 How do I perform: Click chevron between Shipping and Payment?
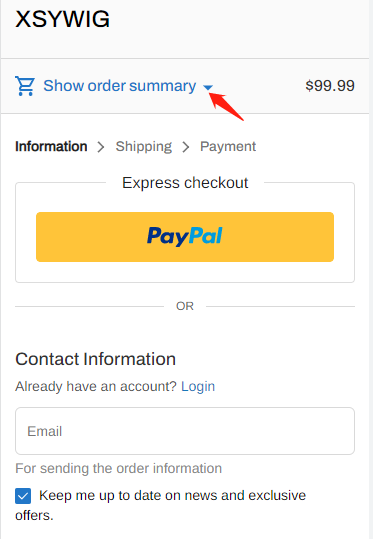click(x=186, y=147)
